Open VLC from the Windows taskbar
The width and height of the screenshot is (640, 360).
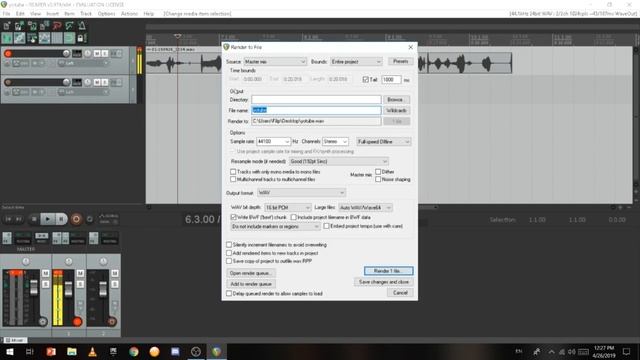coord(93,351)
